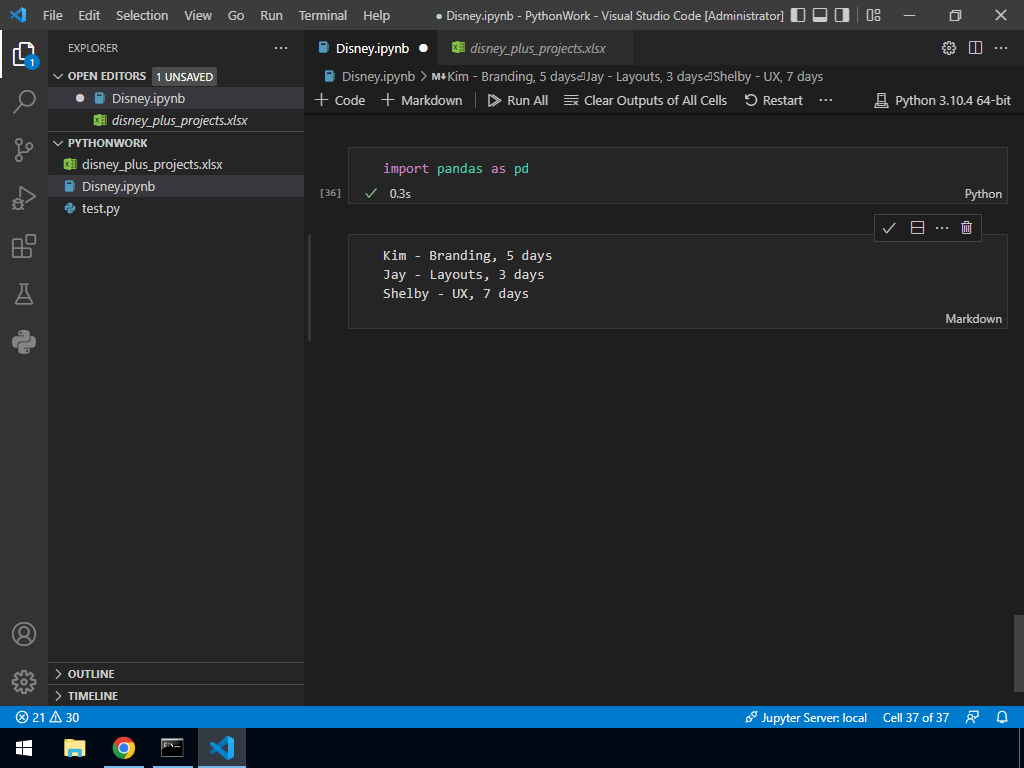This screenshot has height=768, width=1024.
Task: Stop editing cell with checkmark icon
Action: pyautogui.click(x=888, y=228)
